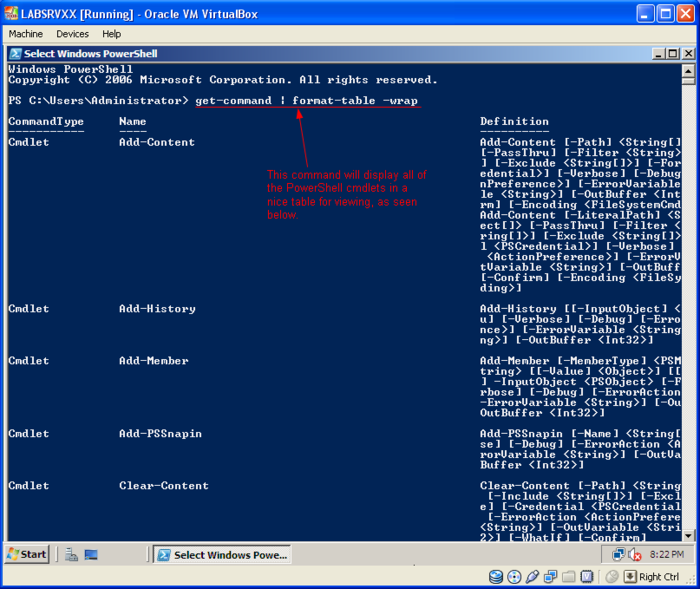Open the Devices menu
This screenshot has width=700, height=589.
[72, 34]
